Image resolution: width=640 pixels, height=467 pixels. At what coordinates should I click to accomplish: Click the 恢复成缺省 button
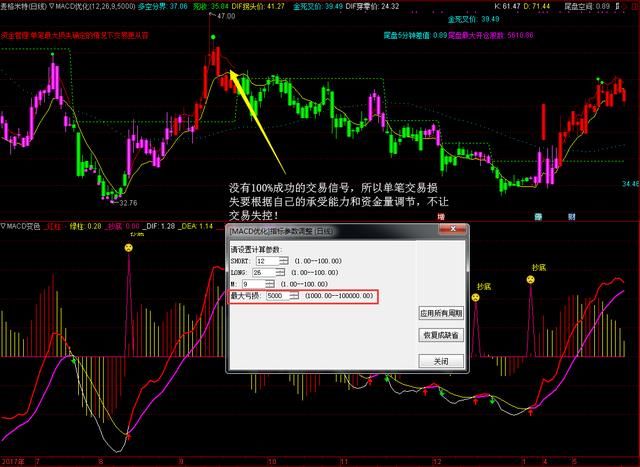[440, 335]
